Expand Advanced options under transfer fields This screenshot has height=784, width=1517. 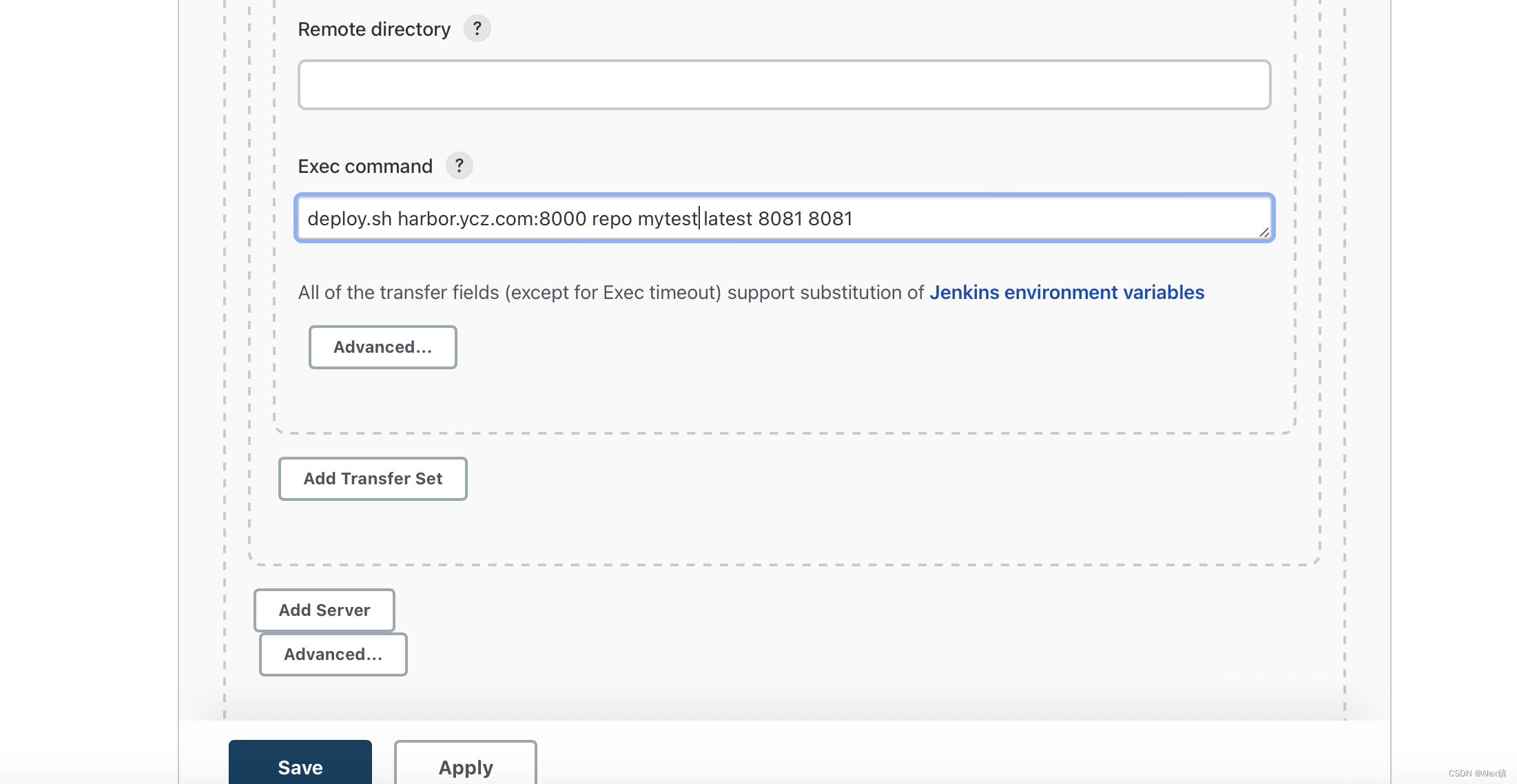382,347
